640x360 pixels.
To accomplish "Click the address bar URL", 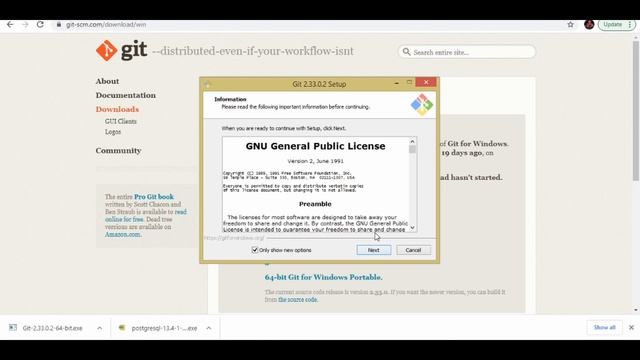I will pos(106,24).
